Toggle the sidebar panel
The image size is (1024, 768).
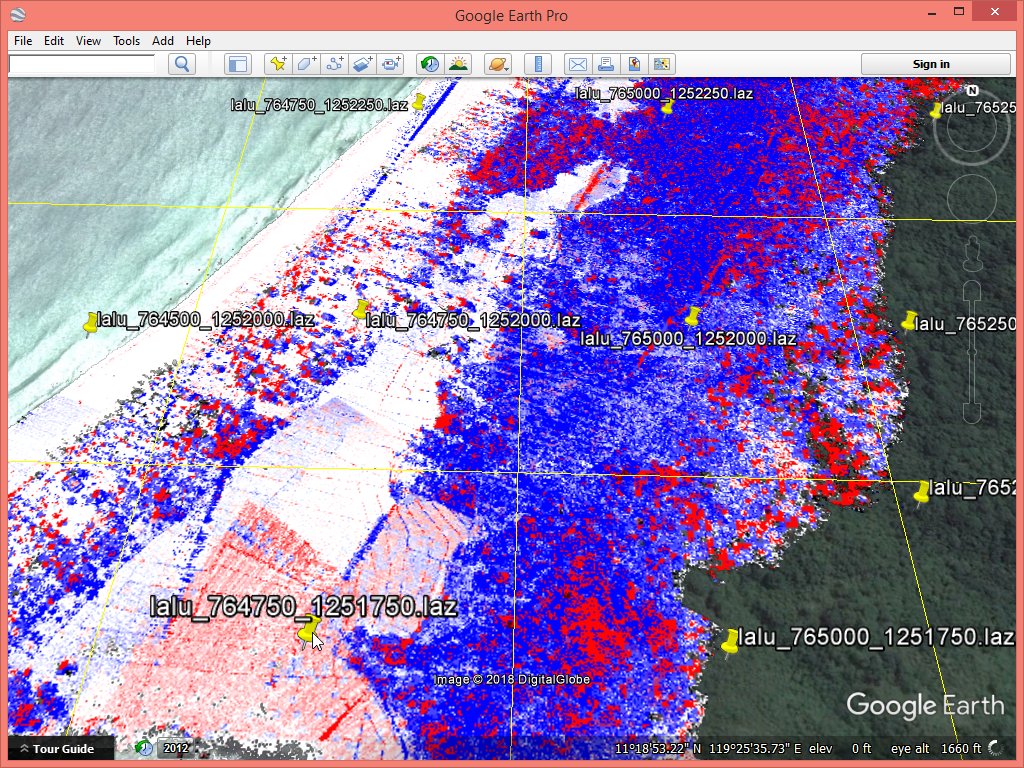pyautogui.click(x=237, y=64)
